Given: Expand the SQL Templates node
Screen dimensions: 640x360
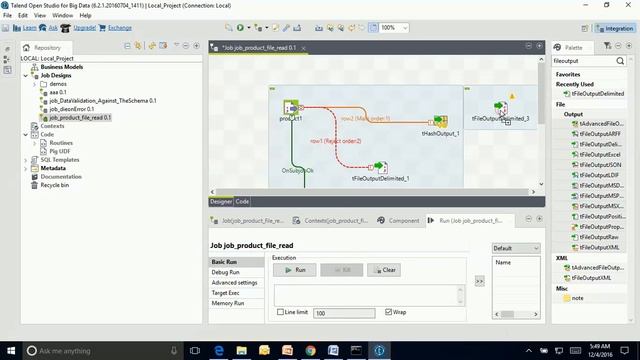Looking at the screenshot, I should coord(26,160).
